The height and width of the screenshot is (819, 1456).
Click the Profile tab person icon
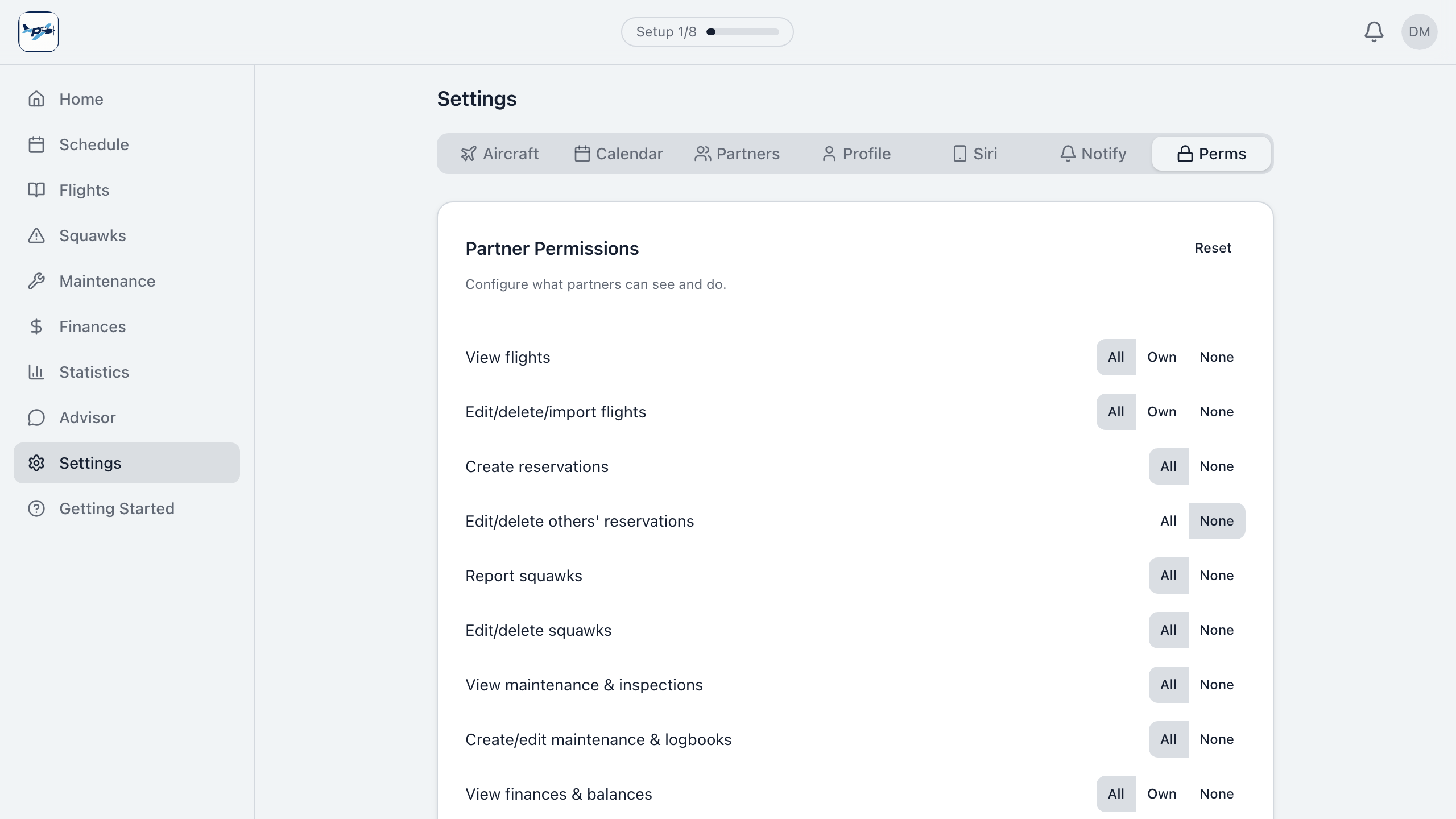[829, 154]
